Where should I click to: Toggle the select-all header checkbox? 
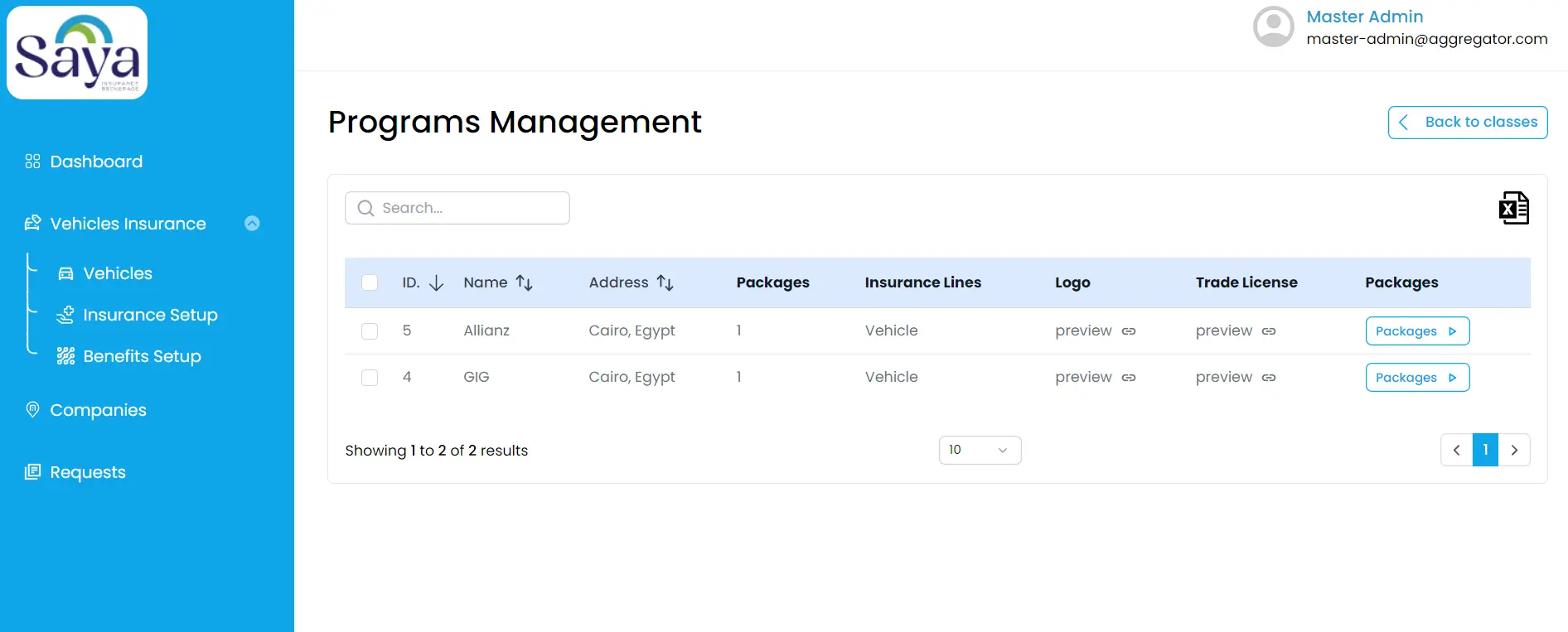click(370, 282)
